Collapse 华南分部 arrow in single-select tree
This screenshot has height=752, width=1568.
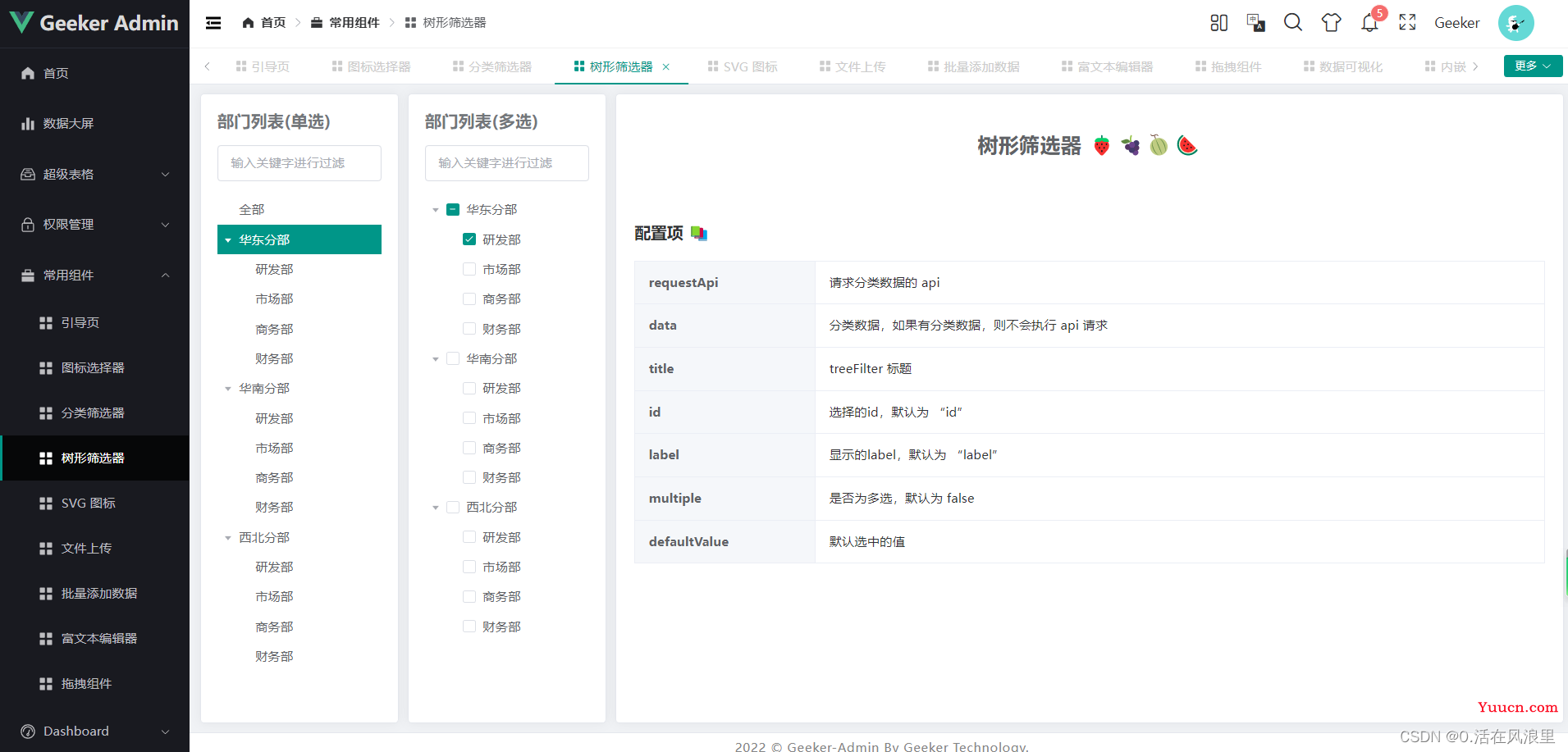click(228, 389)
